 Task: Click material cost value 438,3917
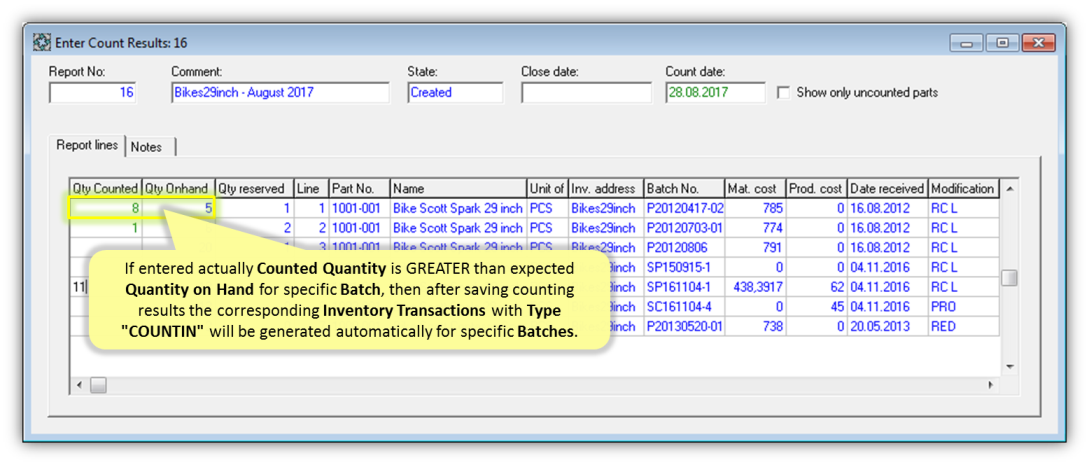pyautogui.click(x=755, y=287)
